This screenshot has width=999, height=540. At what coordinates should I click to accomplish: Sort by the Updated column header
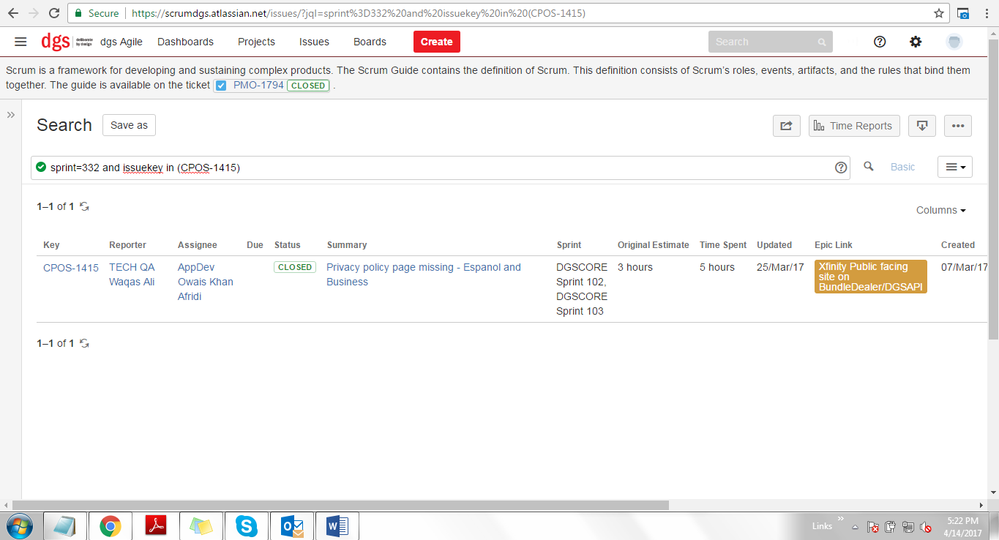[x=774, y=245]
